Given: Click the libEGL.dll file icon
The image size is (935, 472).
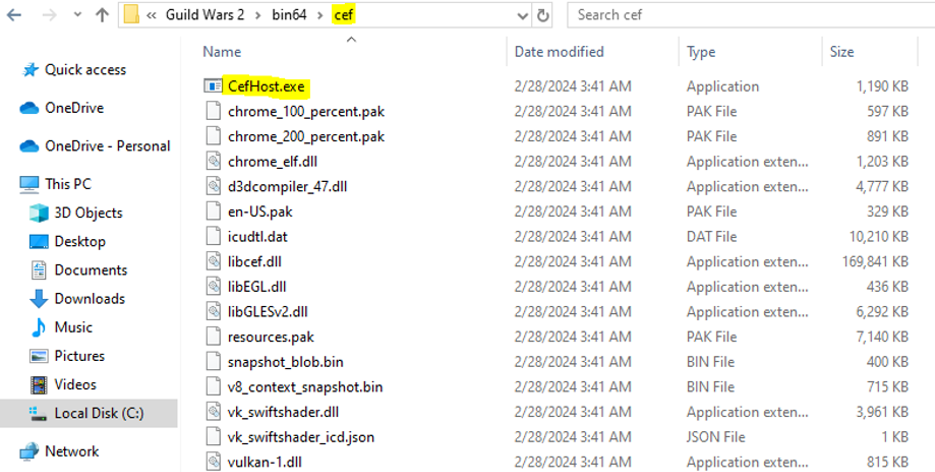Looking at the screenshot, I should point(213,287).
